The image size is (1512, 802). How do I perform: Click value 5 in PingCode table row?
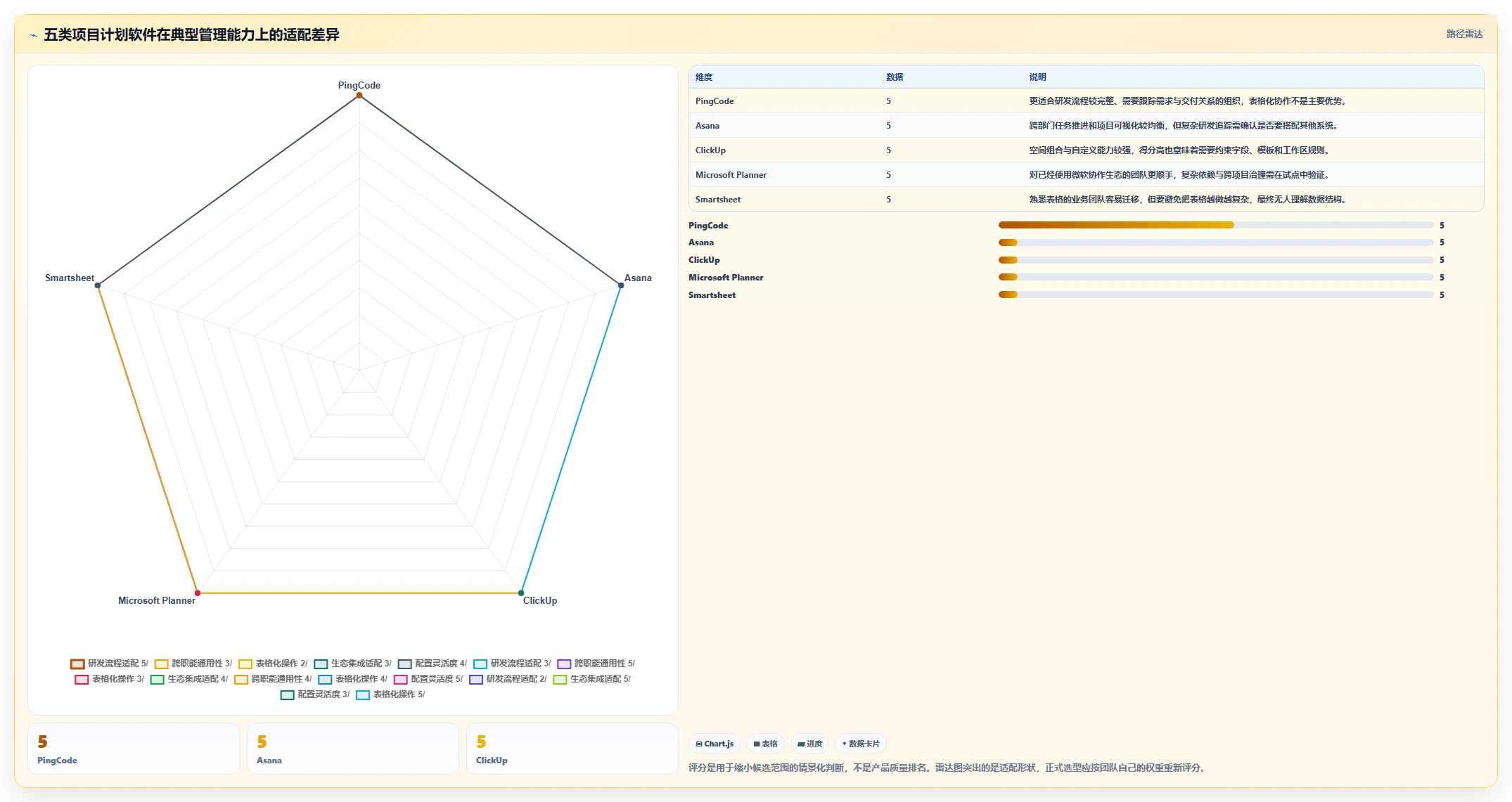click(x=888, y=101)
